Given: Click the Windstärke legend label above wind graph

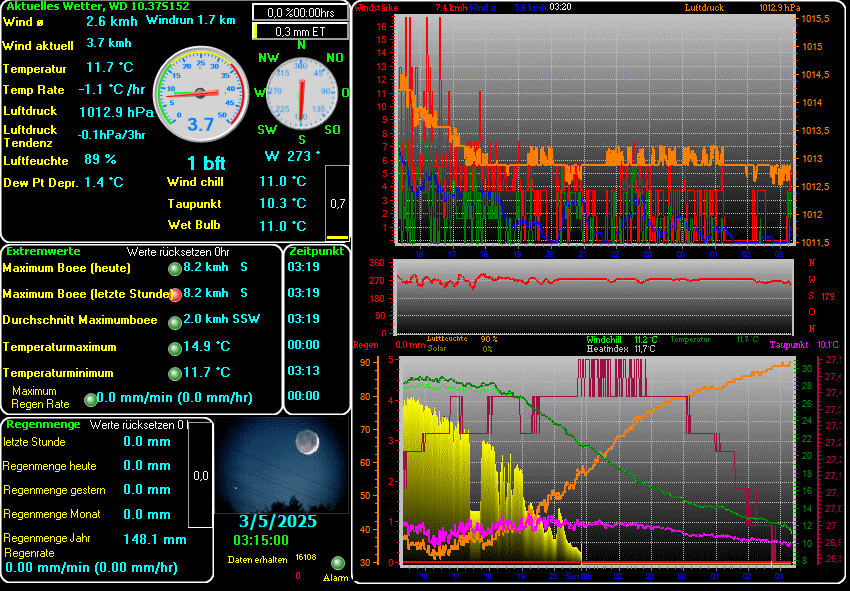Looking at the screenshot, I should tap(376, 8).
